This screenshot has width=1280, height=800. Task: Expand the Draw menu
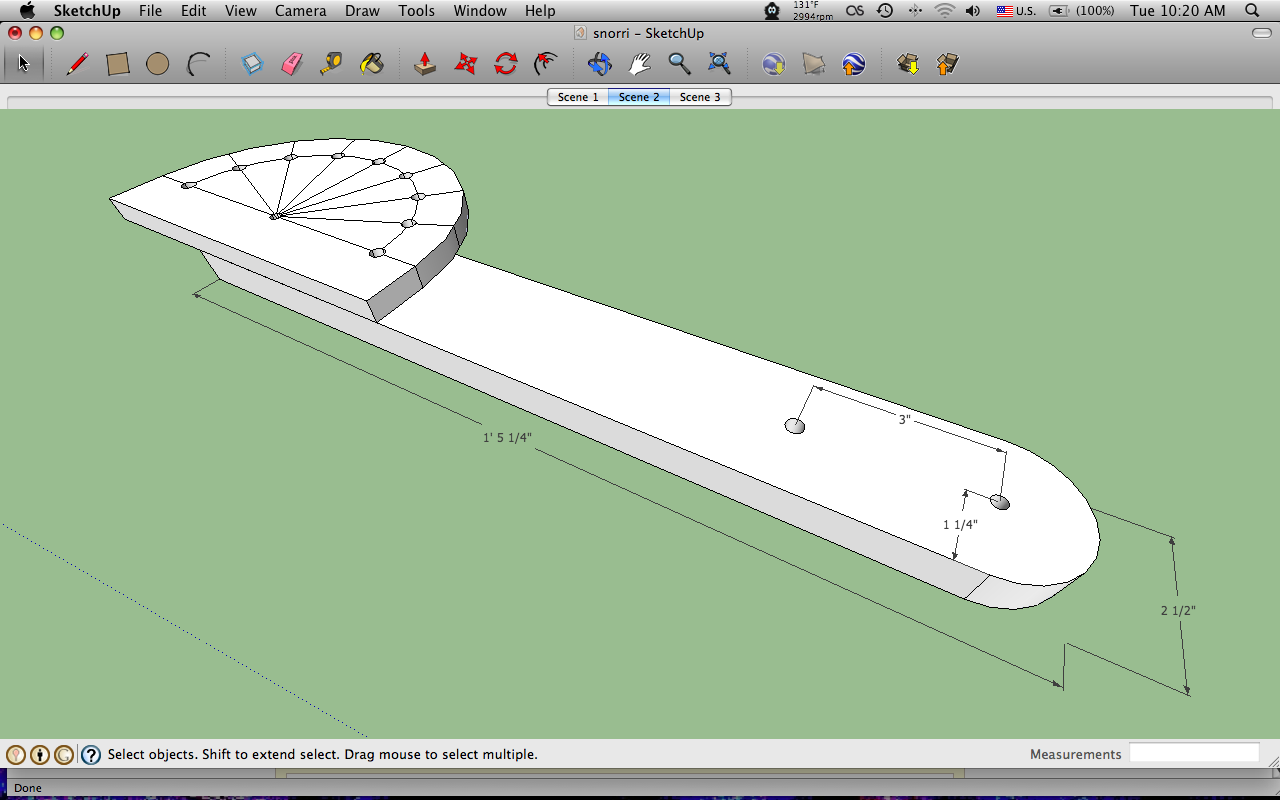point(362,11)
